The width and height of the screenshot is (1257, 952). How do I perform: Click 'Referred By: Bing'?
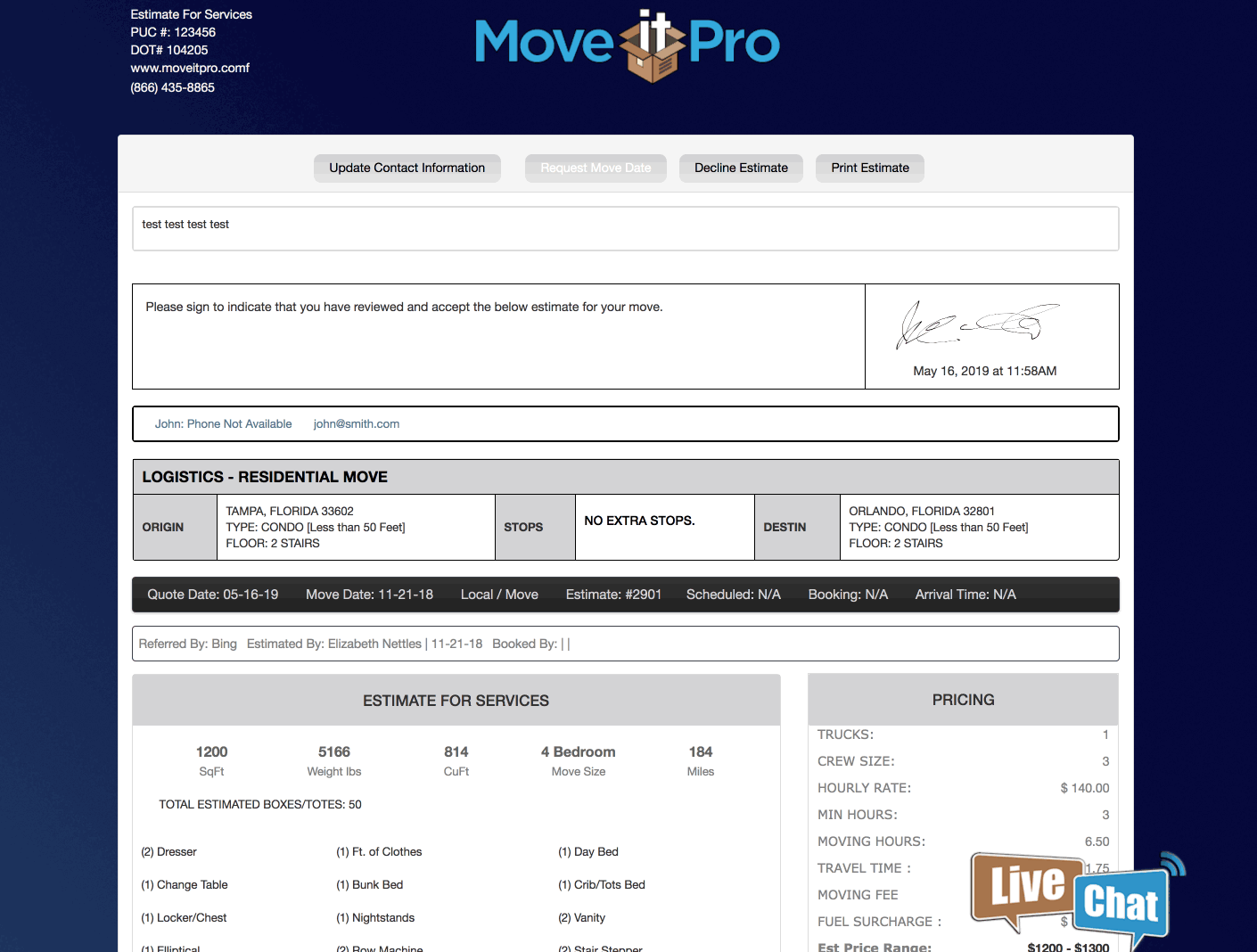tap(188, 644)
